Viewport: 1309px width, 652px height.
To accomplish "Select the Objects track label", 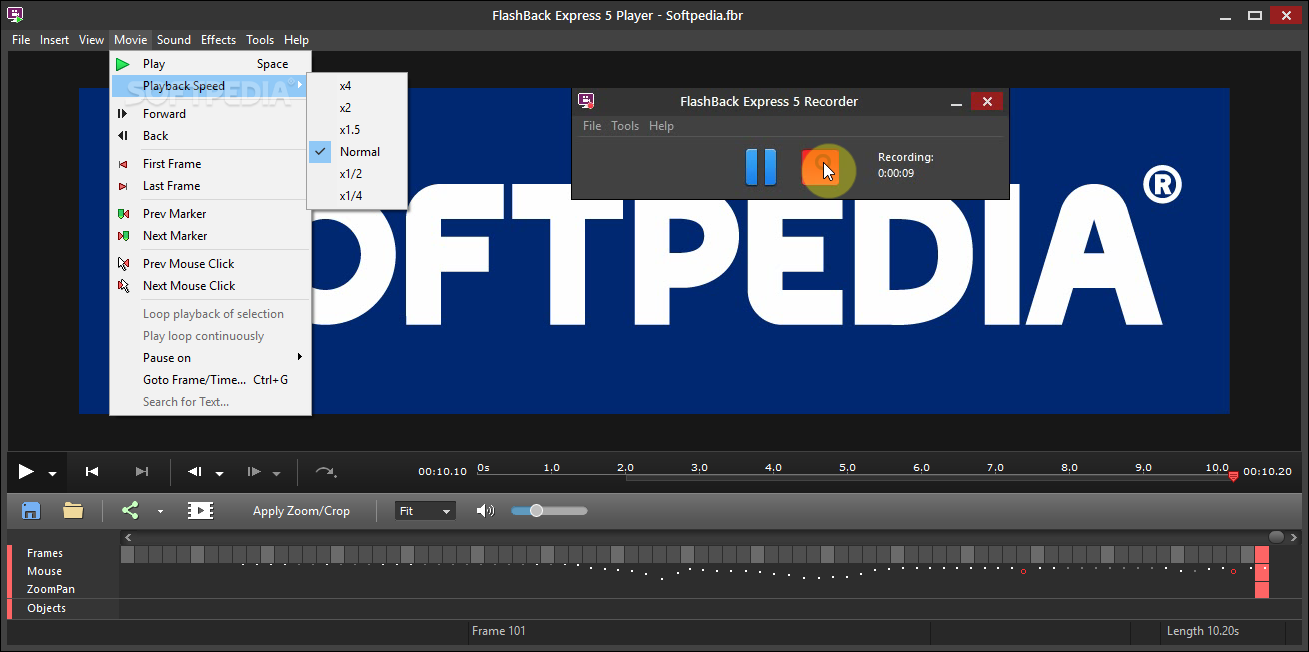I will [47, 608].
